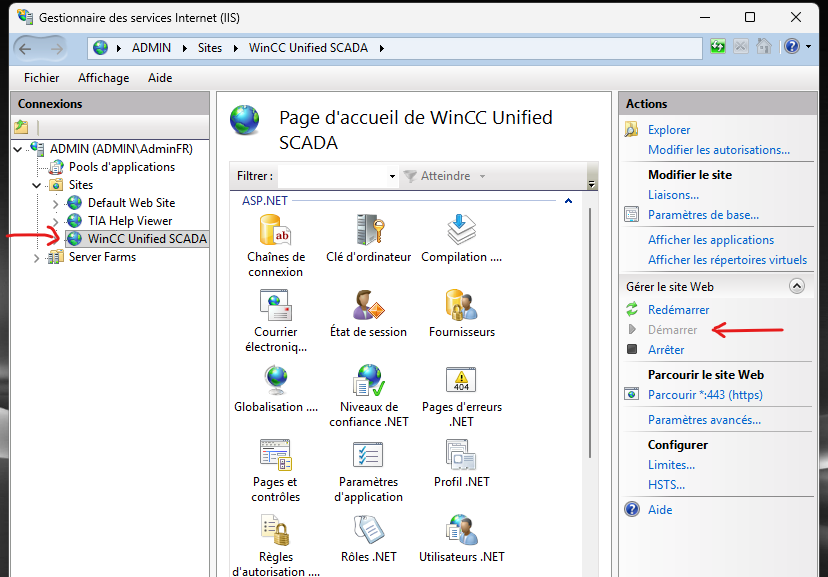Screen dimensions: 828x577
Task: Click the feature list vertical scrollbar
Action: point(590,333)
